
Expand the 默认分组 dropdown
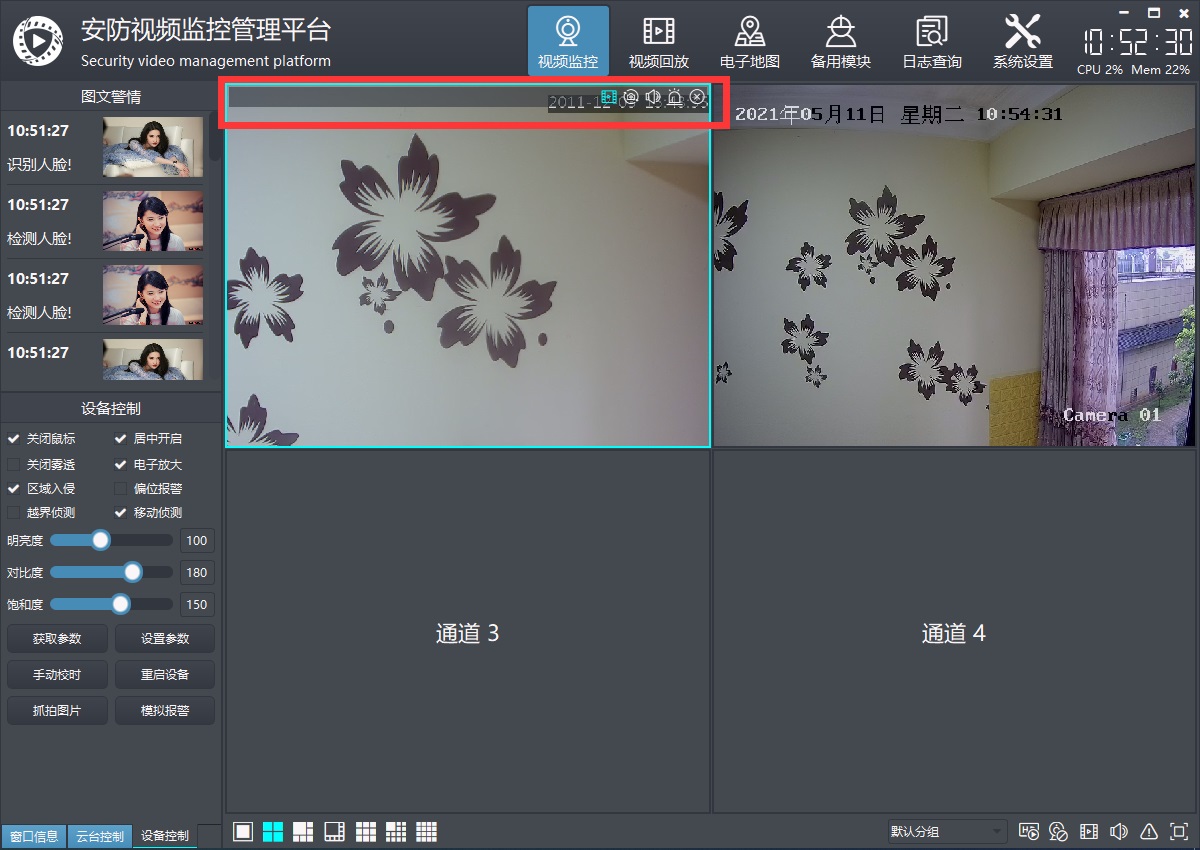947,832
